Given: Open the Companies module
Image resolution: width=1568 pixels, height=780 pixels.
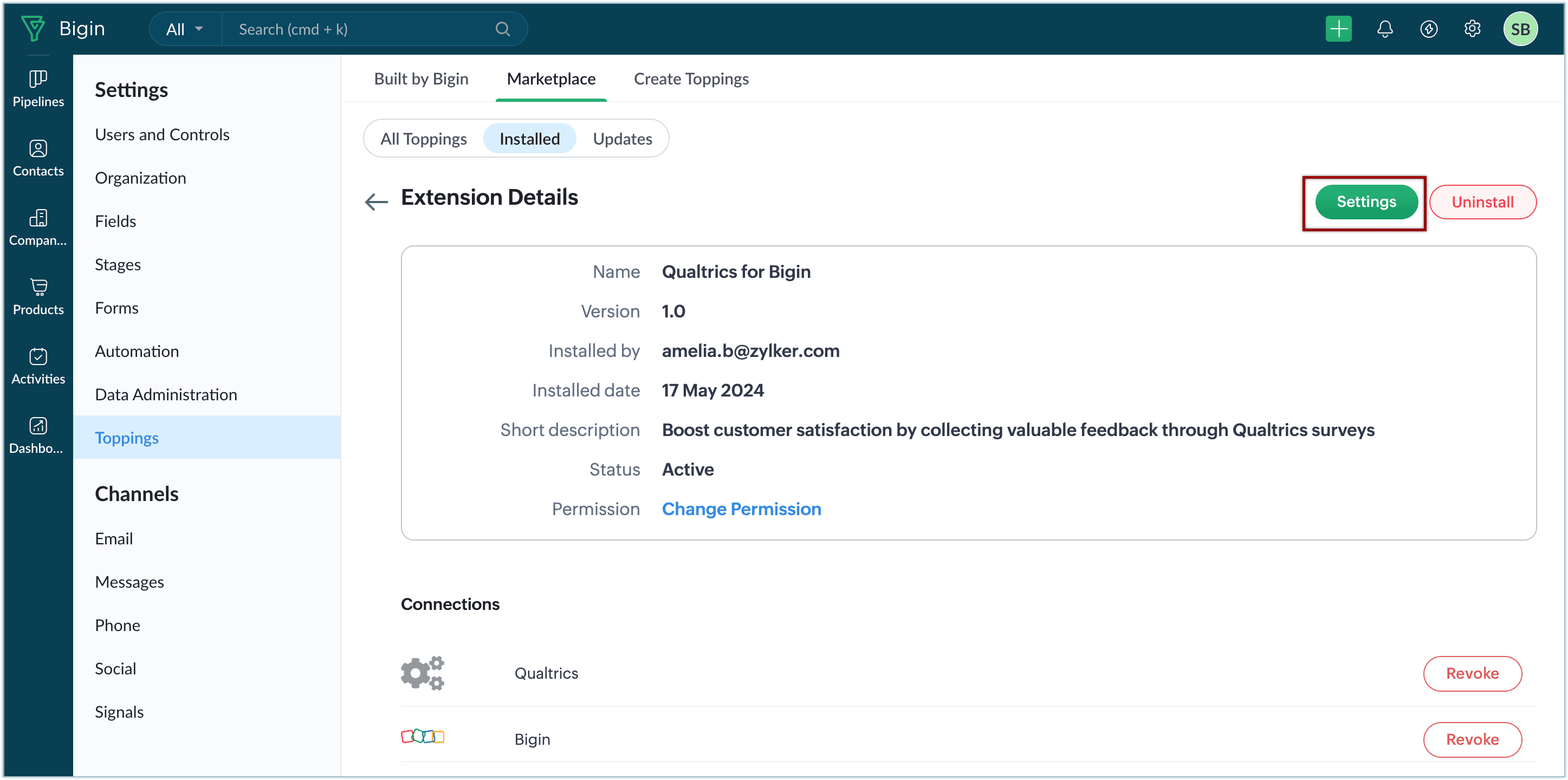Looking at the screenshot, I should [38, 227].
